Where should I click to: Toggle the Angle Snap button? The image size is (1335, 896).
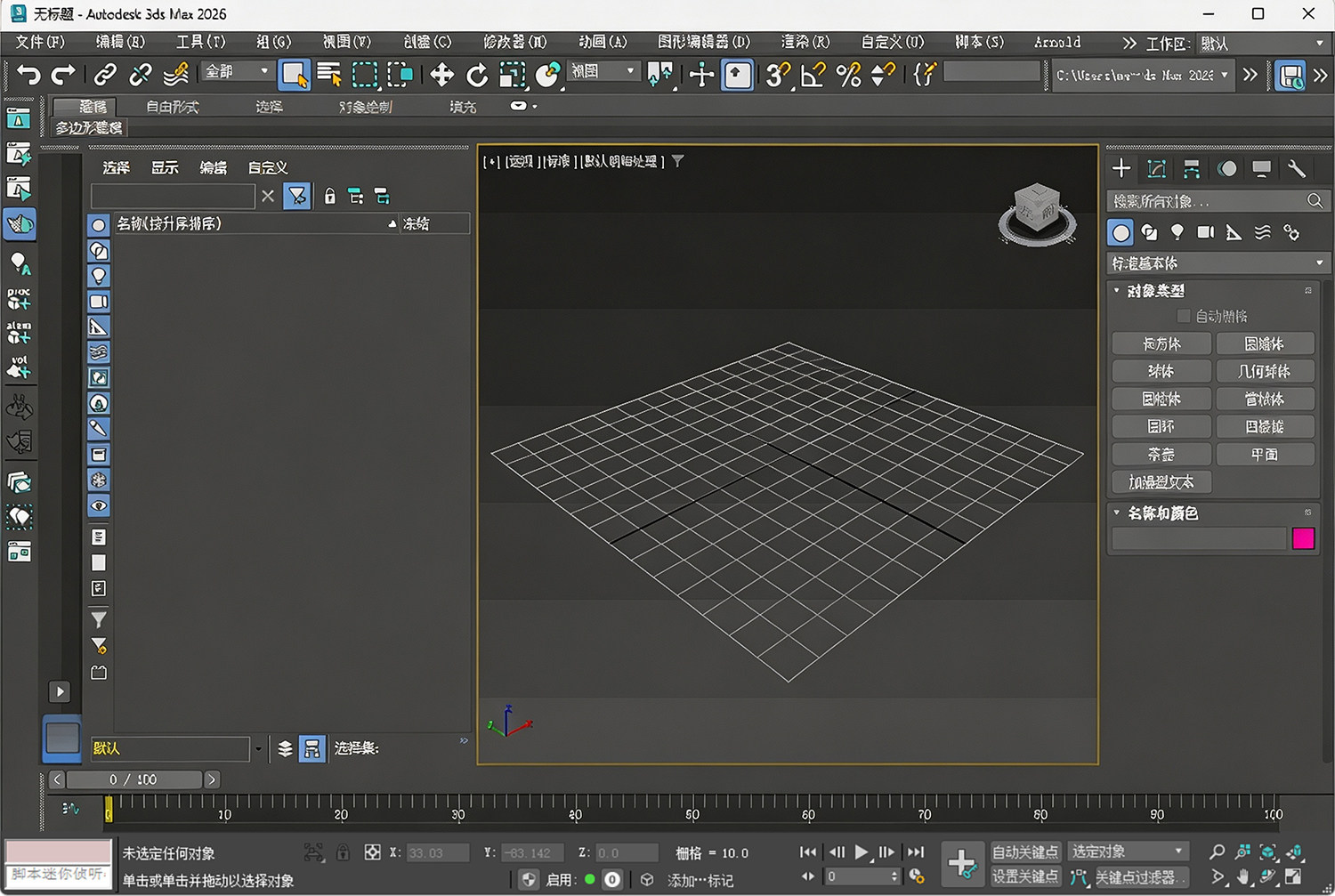tap(813, 75)
